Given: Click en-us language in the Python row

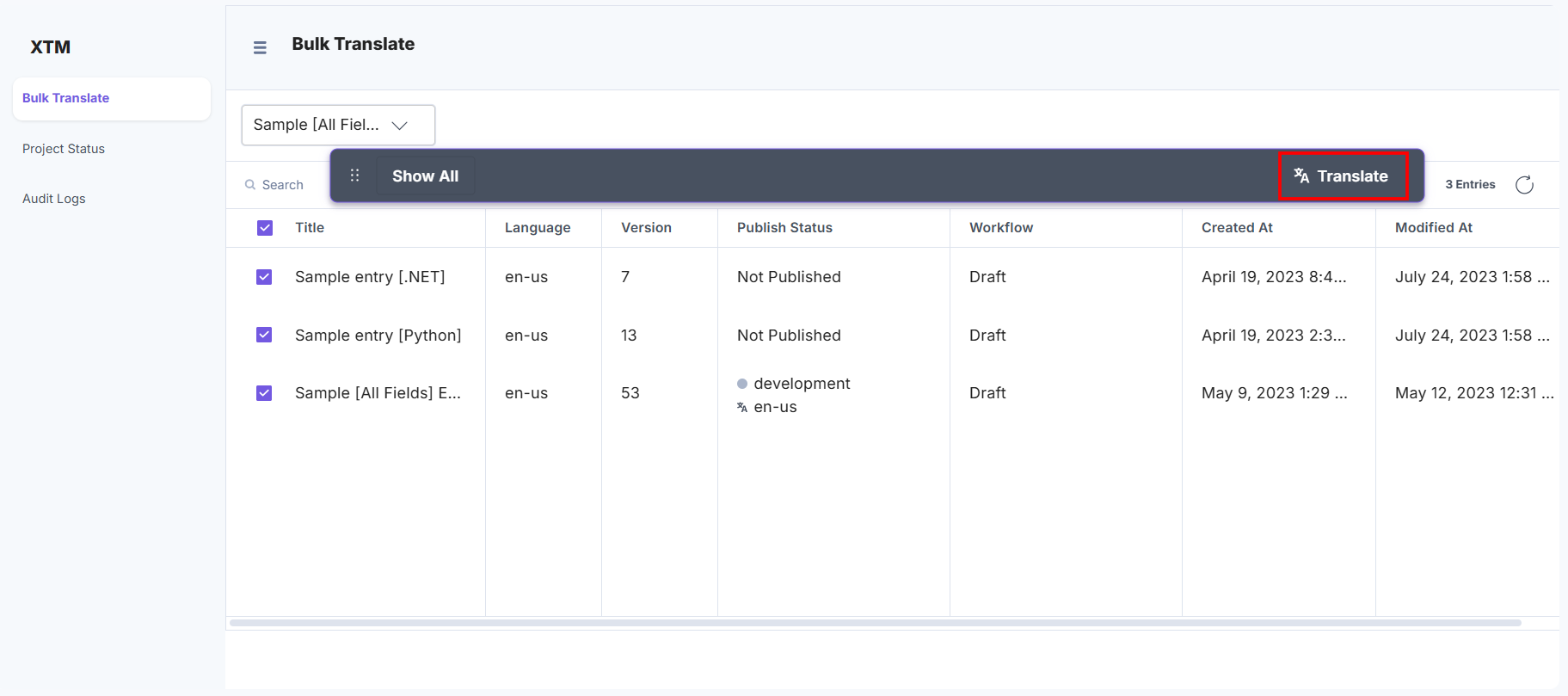Looking at the screenshot, I should tap(526, 336).
